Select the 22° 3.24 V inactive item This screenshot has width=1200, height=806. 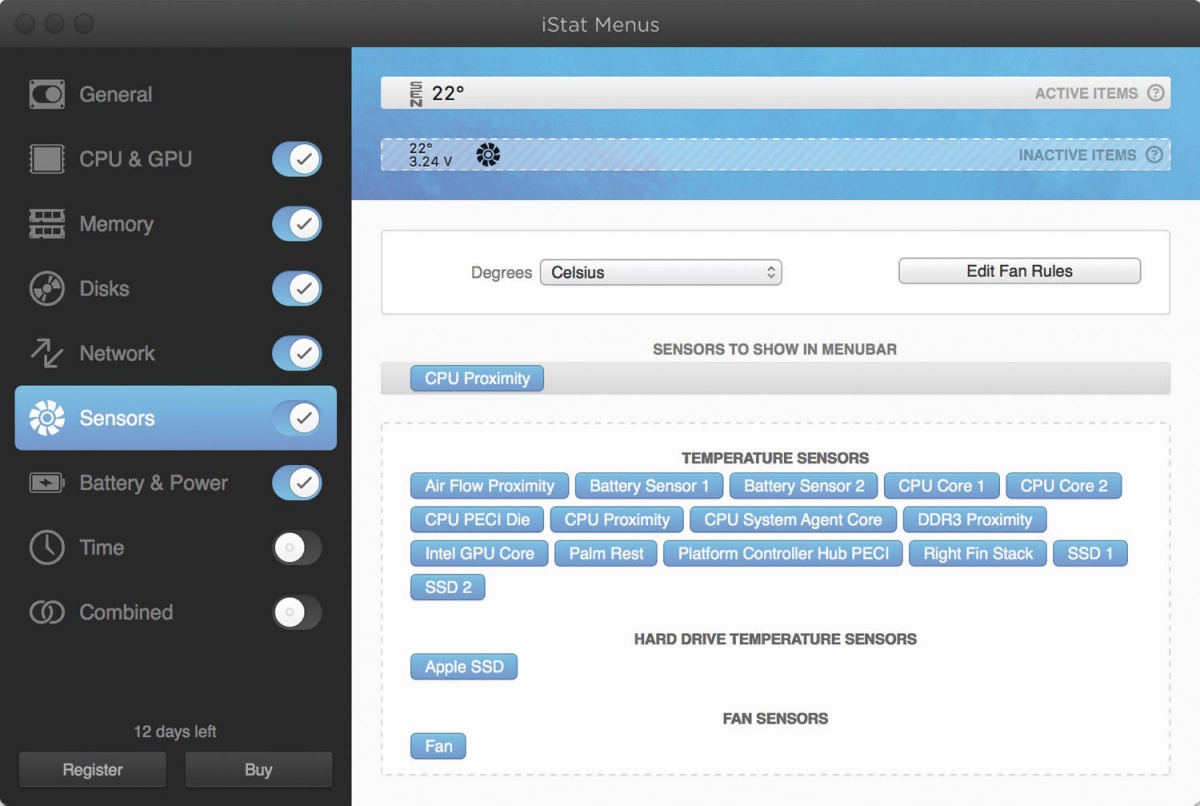pyautogui.click(x=430, y=154)
